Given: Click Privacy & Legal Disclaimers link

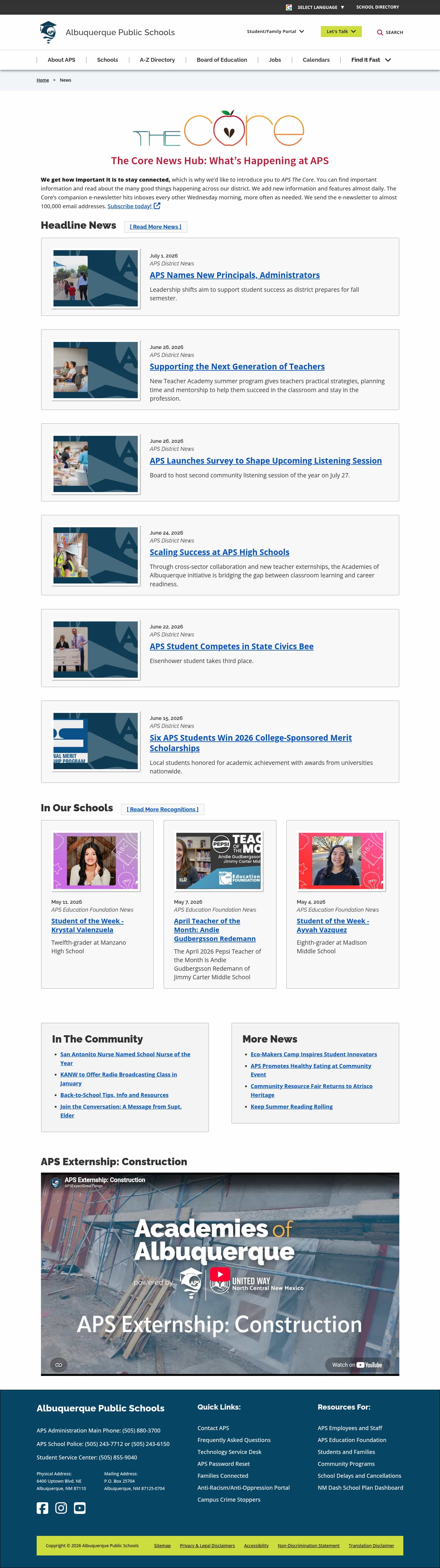Looking at the screenshot, I should click(207, 1545).
